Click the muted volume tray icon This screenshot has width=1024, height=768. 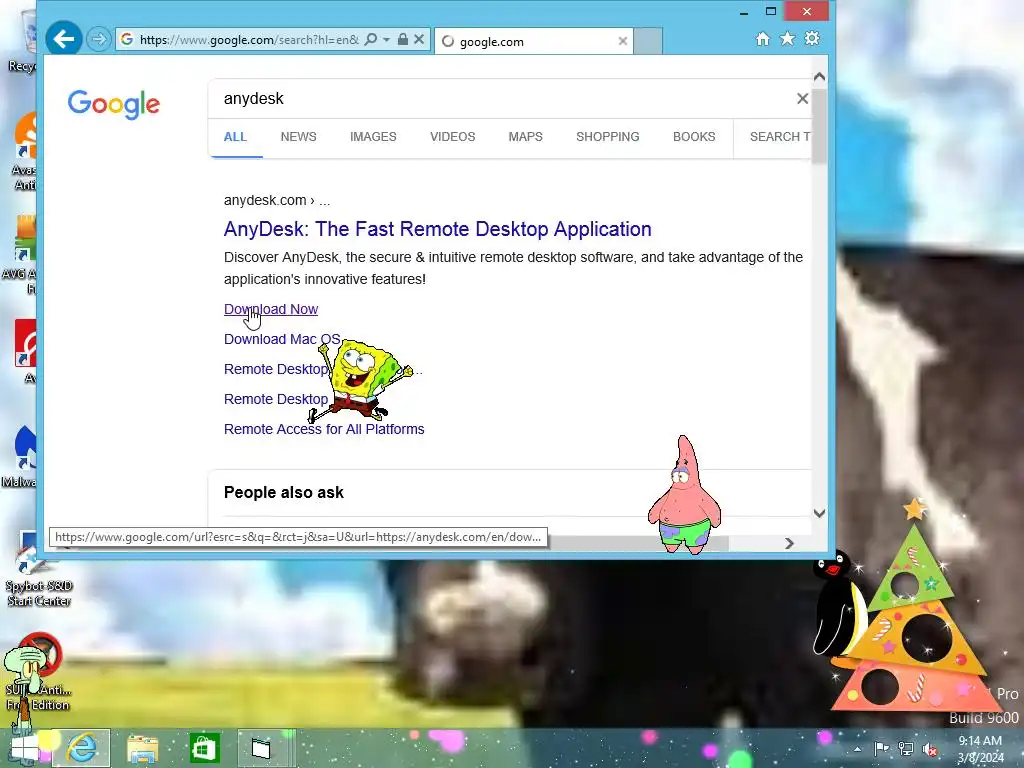tap(930, 749)
